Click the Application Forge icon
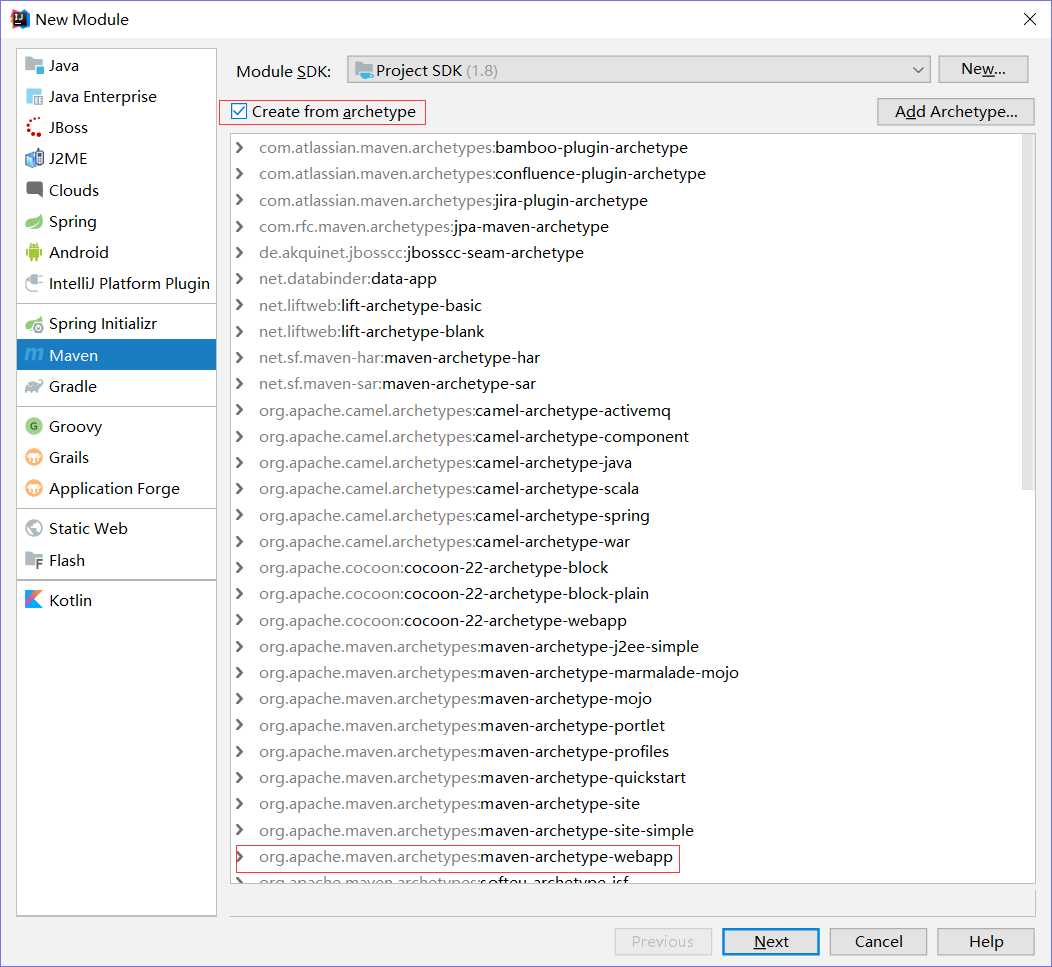The image size is (1052, 967). [34, 488]
